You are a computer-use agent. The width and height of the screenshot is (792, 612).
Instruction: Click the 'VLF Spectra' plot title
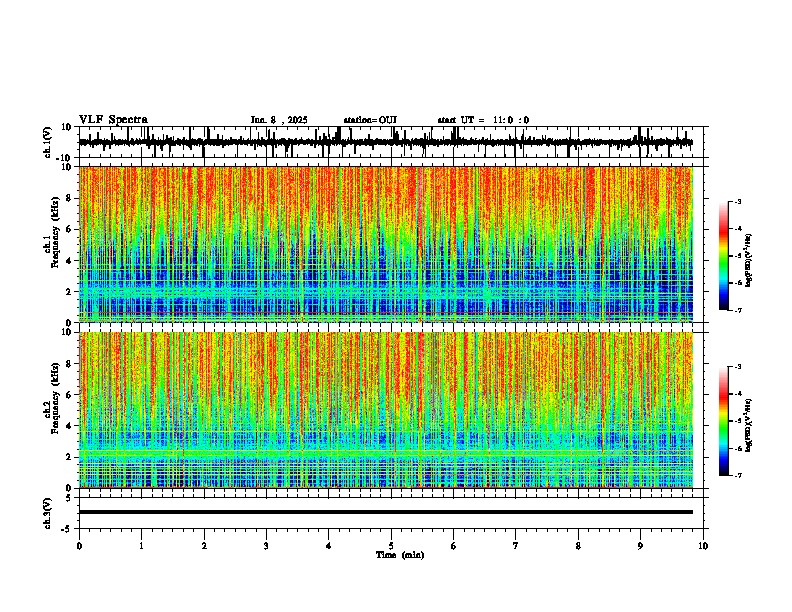pos(113,120)
